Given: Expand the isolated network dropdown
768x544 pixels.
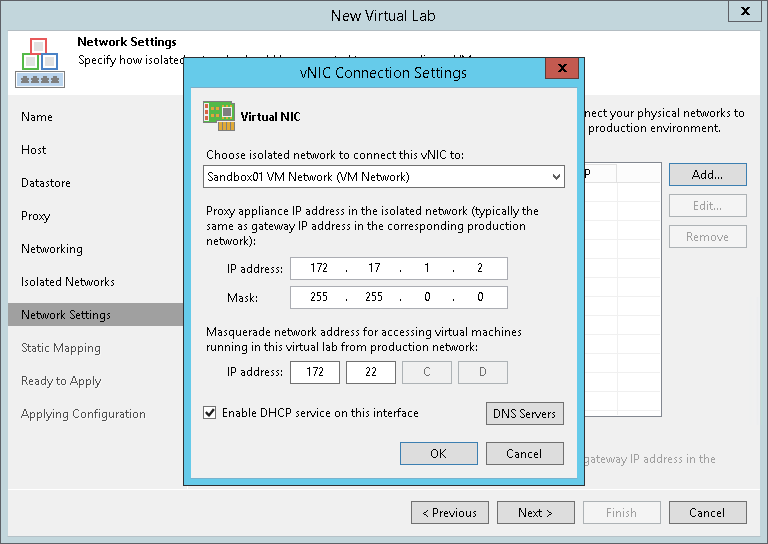Looking at the screenshot, I should pyautogui.click(x=556, y=177).
